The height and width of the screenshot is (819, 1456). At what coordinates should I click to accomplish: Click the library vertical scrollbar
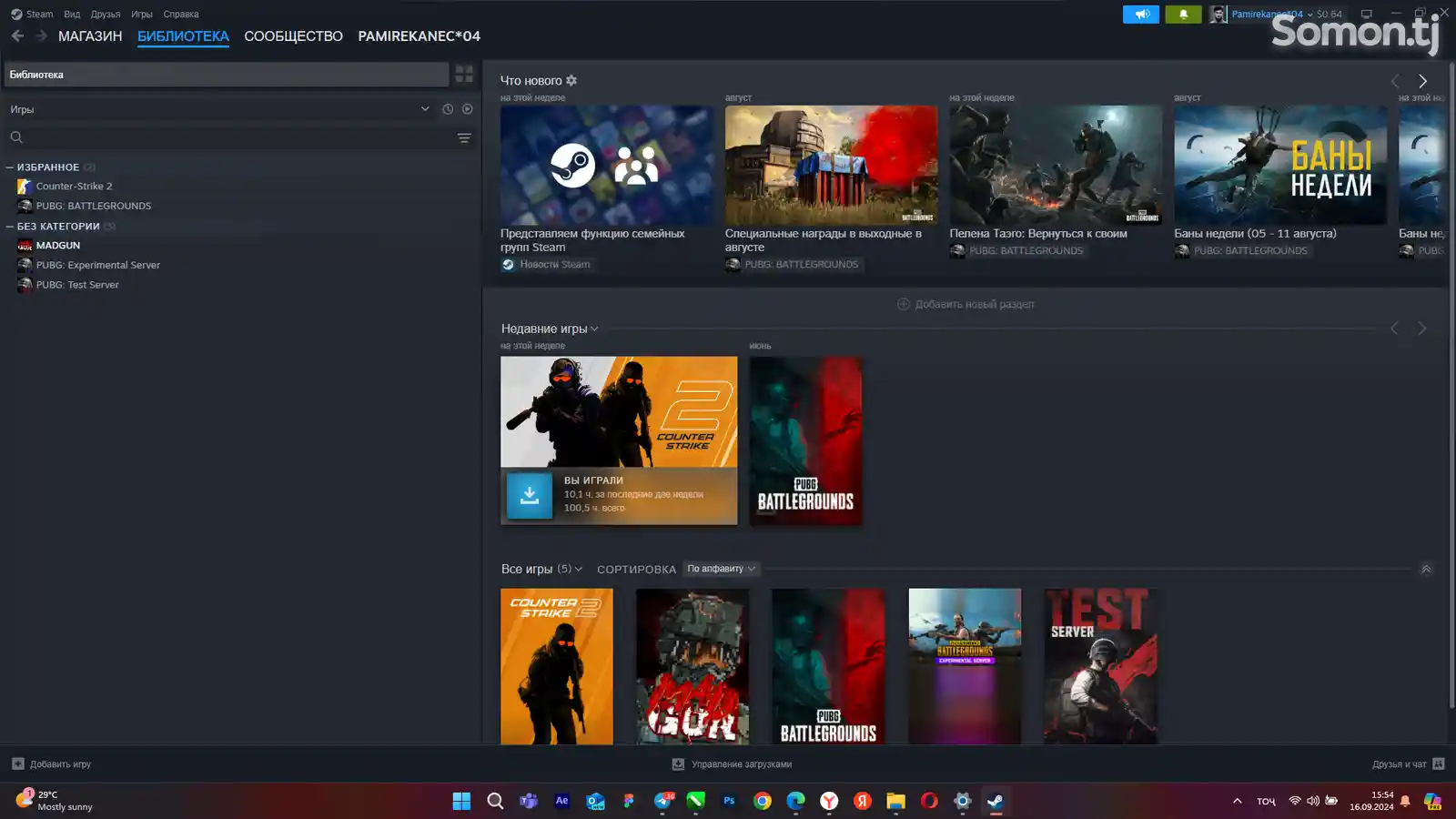[x=1451, y=387]
